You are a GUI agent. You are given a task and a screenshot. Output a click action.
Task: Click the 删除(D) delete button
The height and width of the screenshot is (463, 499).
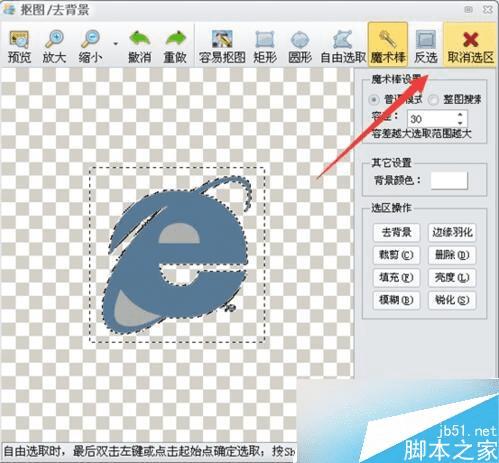[x=452, y=255]
